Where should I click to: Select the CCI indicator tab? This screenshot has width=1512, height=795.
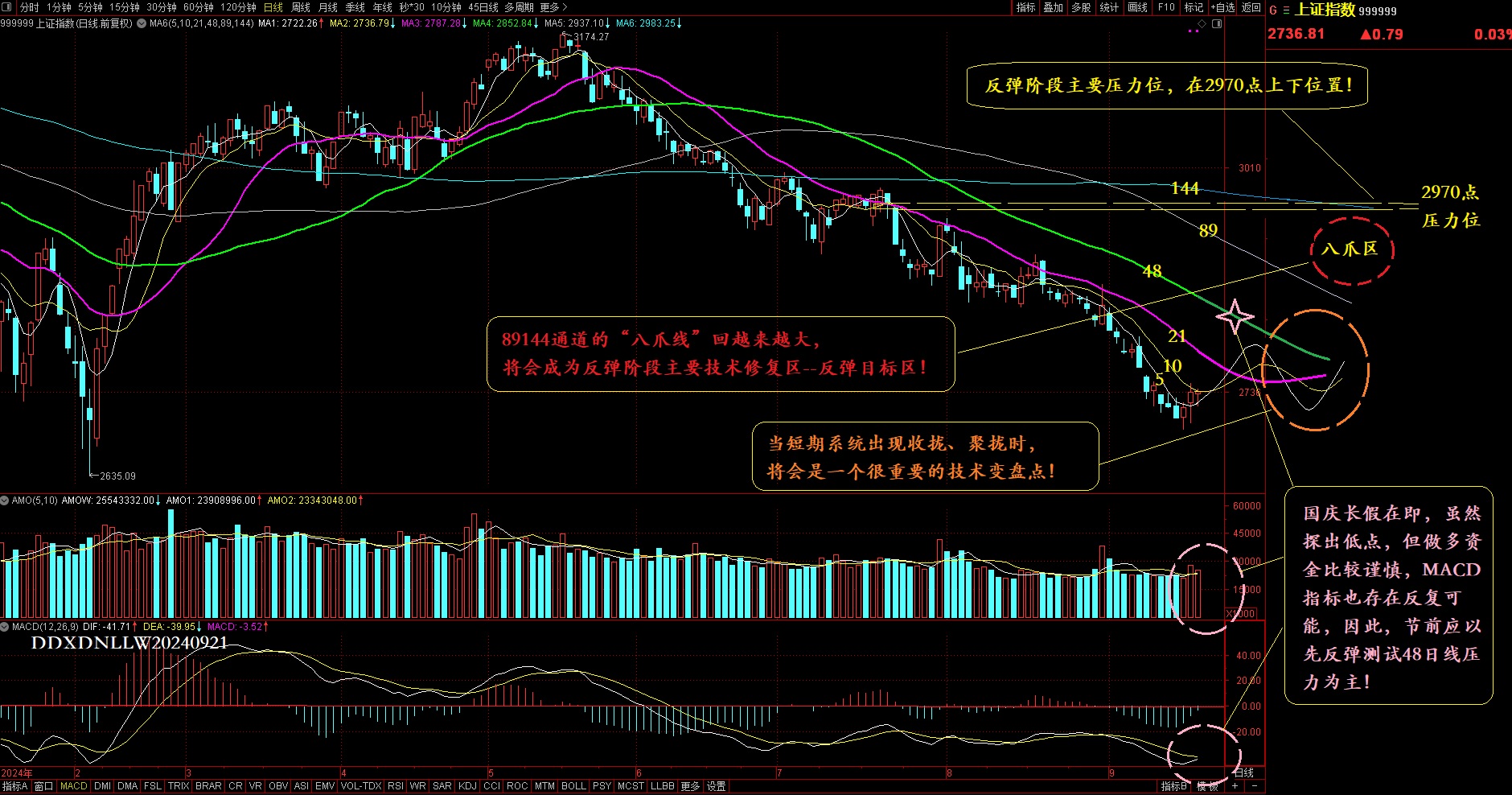(492, 786)
